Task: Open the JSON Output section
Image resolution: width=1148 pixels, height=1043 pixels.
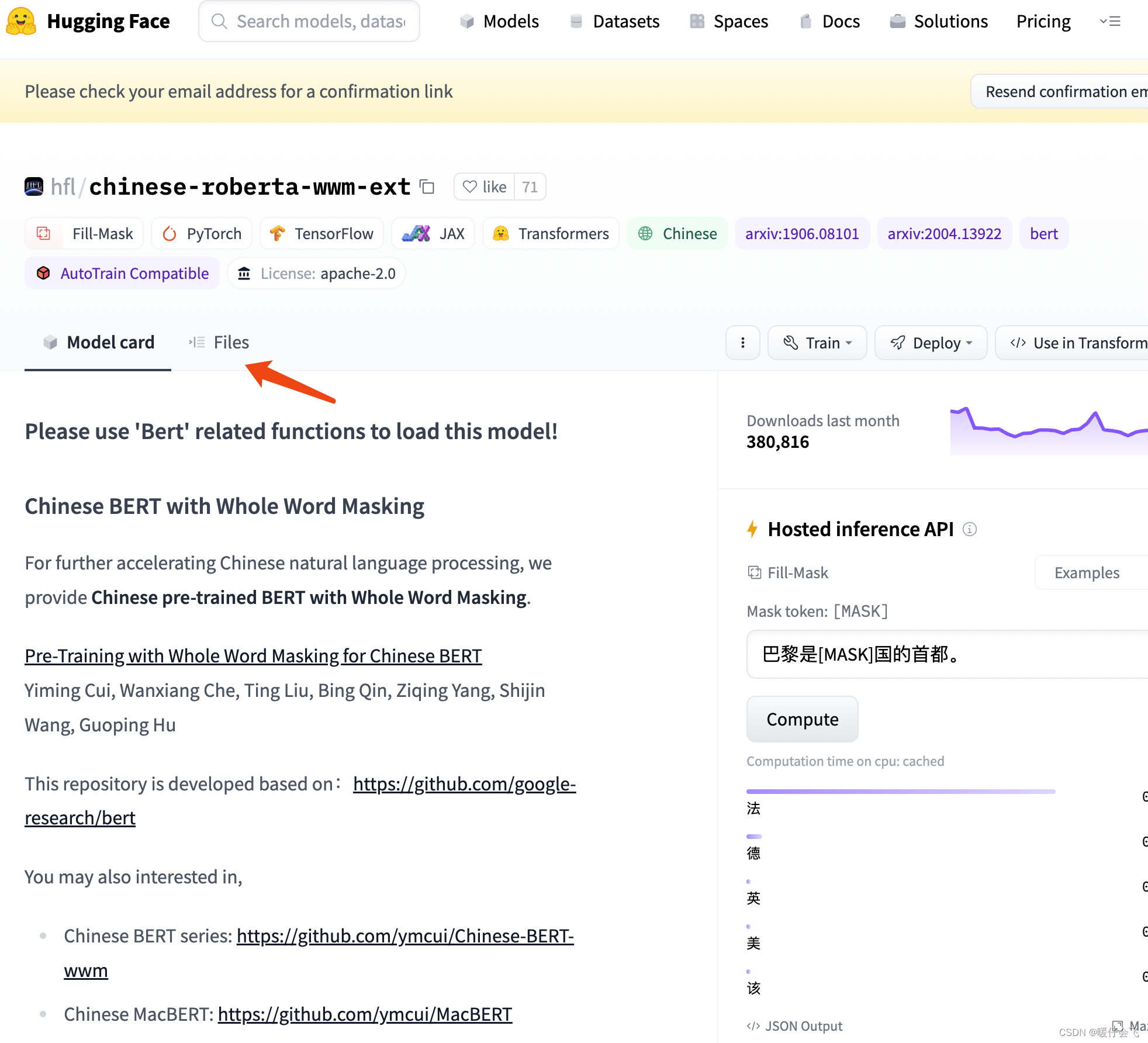Action: (794, 1026)
